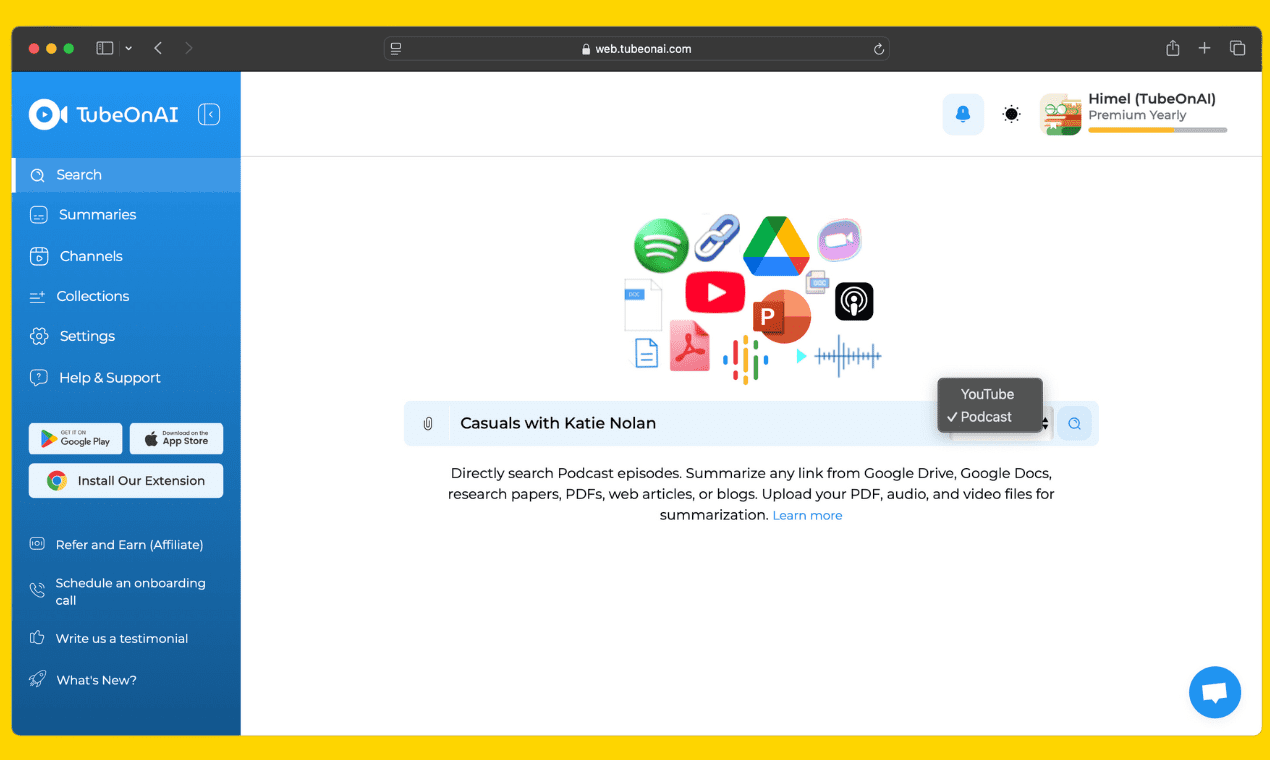
Task: Click the search input with Casuals with Katie Nolan
Action: 695,424
